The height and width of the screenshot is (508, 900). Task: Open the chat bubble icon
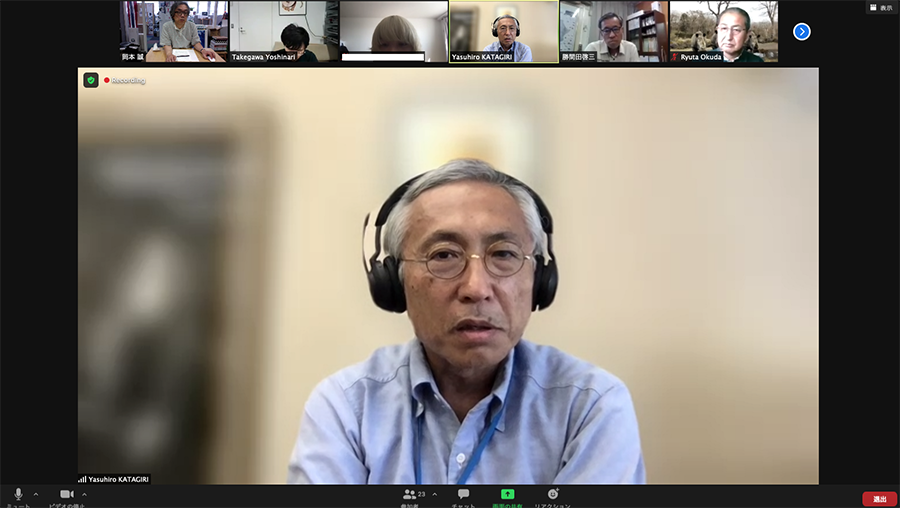tap(463, 494)
